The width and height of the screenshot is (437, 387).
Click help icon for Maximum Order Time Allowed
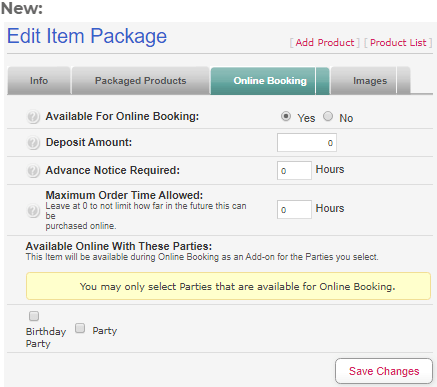(x=33, y=211)
